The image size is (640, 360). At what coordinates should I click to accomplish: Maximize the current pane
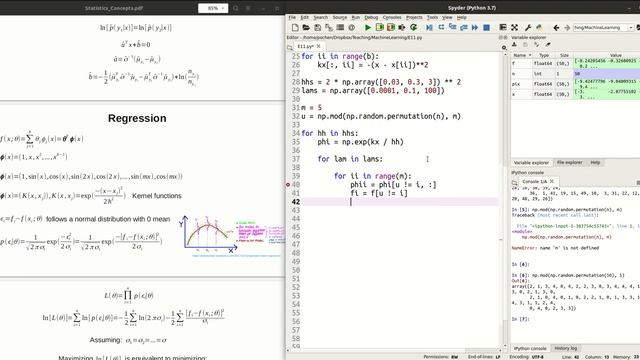click(503, 27)
